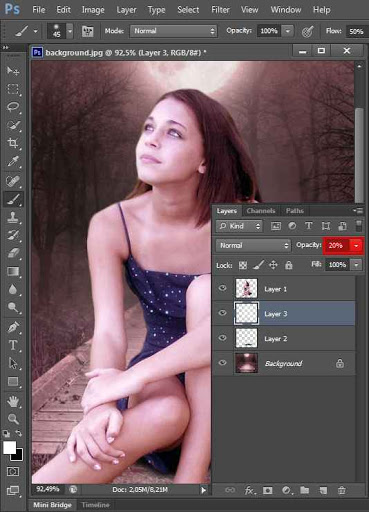Screen dimensions: 369x512
Task: Swap foreground and background colors
Action: click(19, 433)
